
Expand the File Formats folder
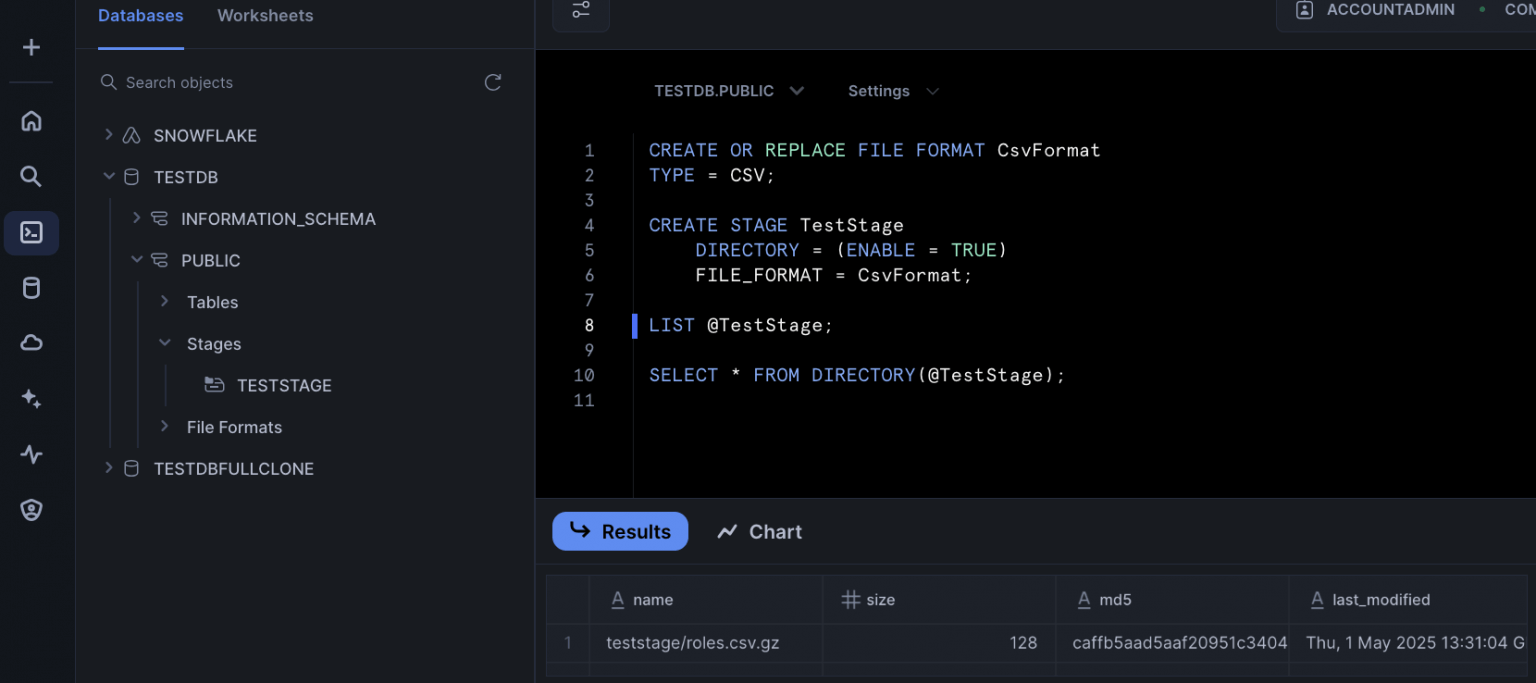click(x=165, y=427)
